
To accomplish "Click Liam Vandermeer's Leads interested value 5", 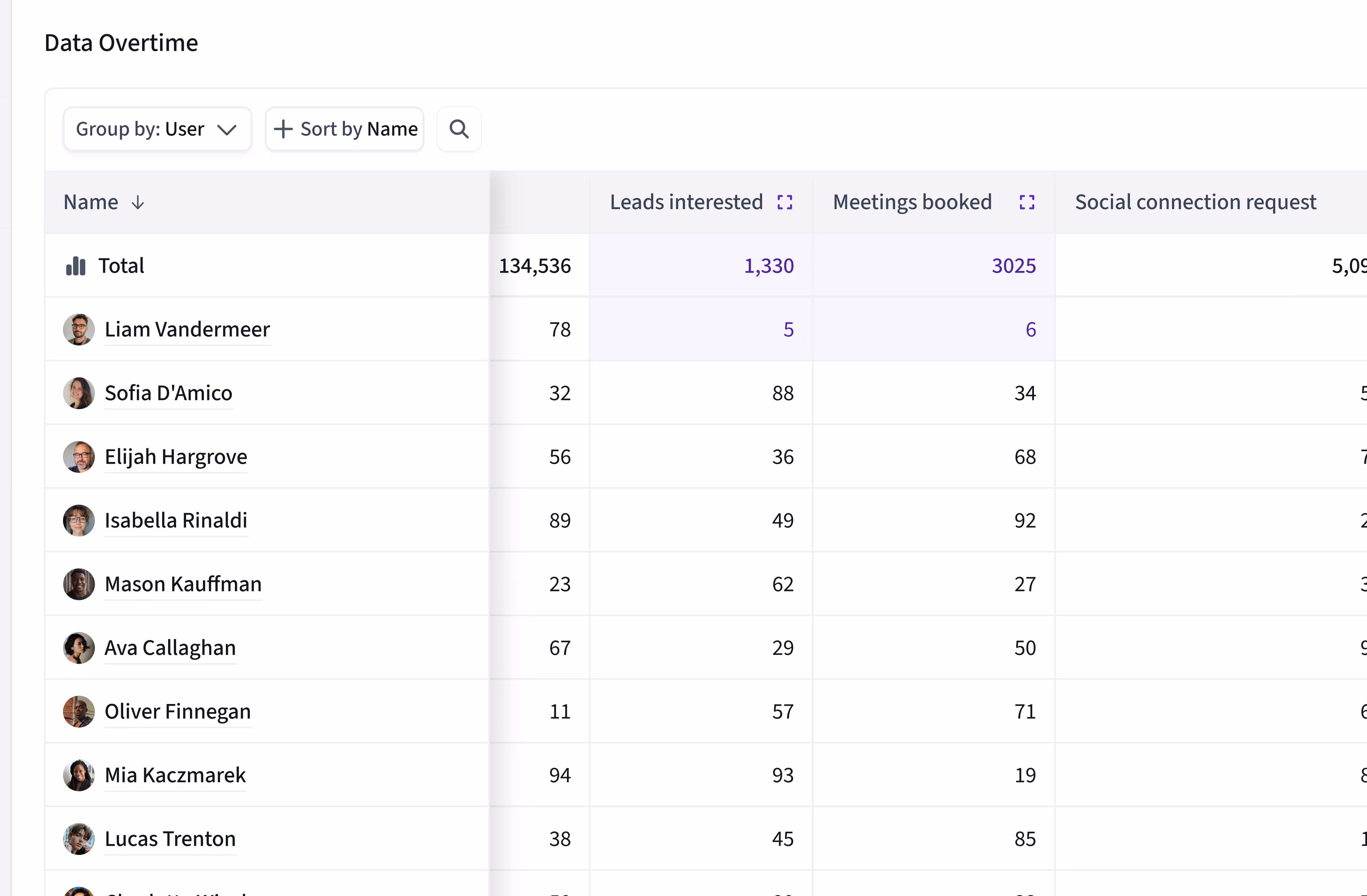I will (789, 329).
